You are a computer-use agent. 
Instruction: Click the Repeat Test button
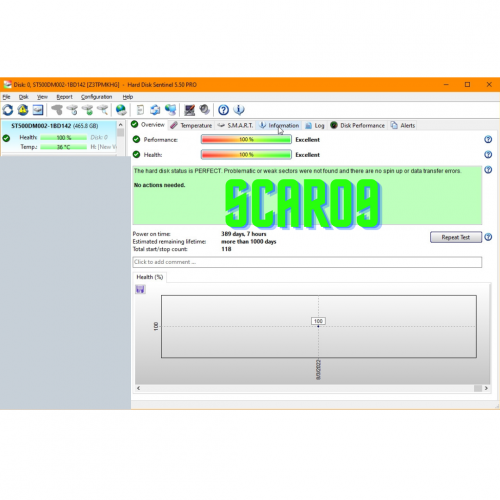(x=456, y=237)
